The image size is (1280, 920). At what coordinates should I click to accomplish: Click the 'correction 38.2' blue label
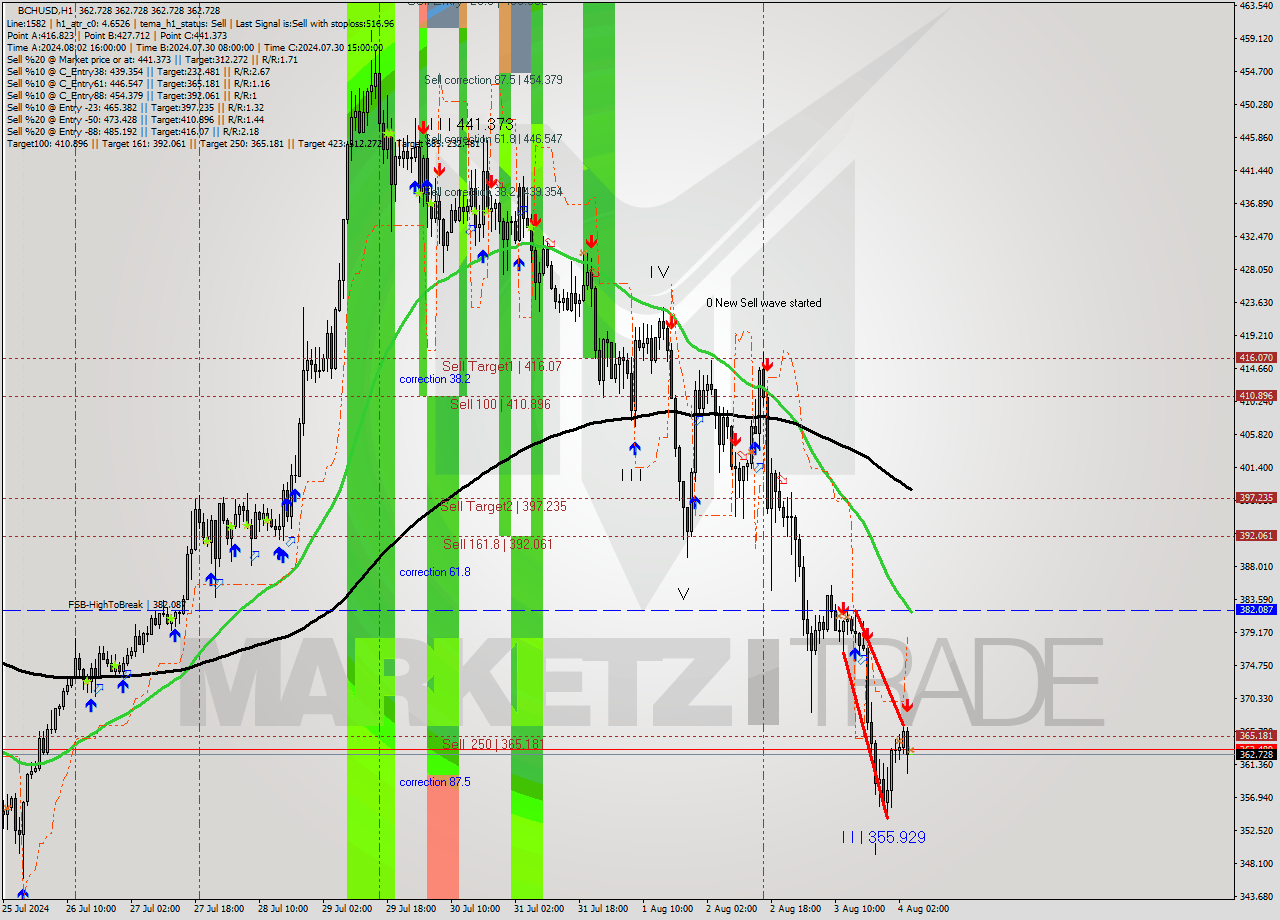click(x=435, y=379)
